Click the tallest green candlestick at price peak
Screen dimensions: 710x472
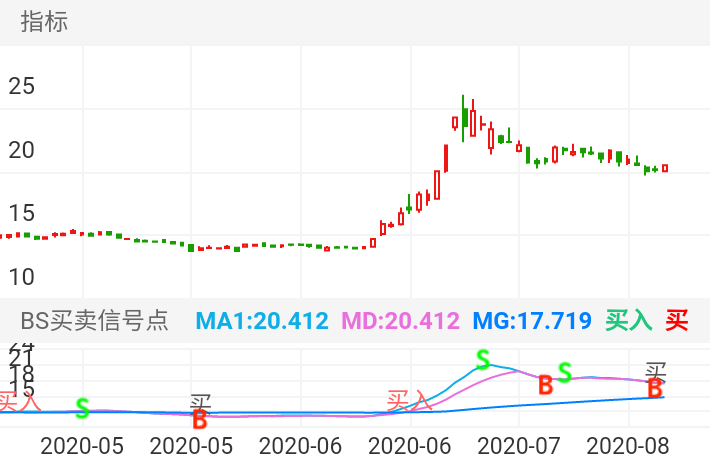point(463,116)
